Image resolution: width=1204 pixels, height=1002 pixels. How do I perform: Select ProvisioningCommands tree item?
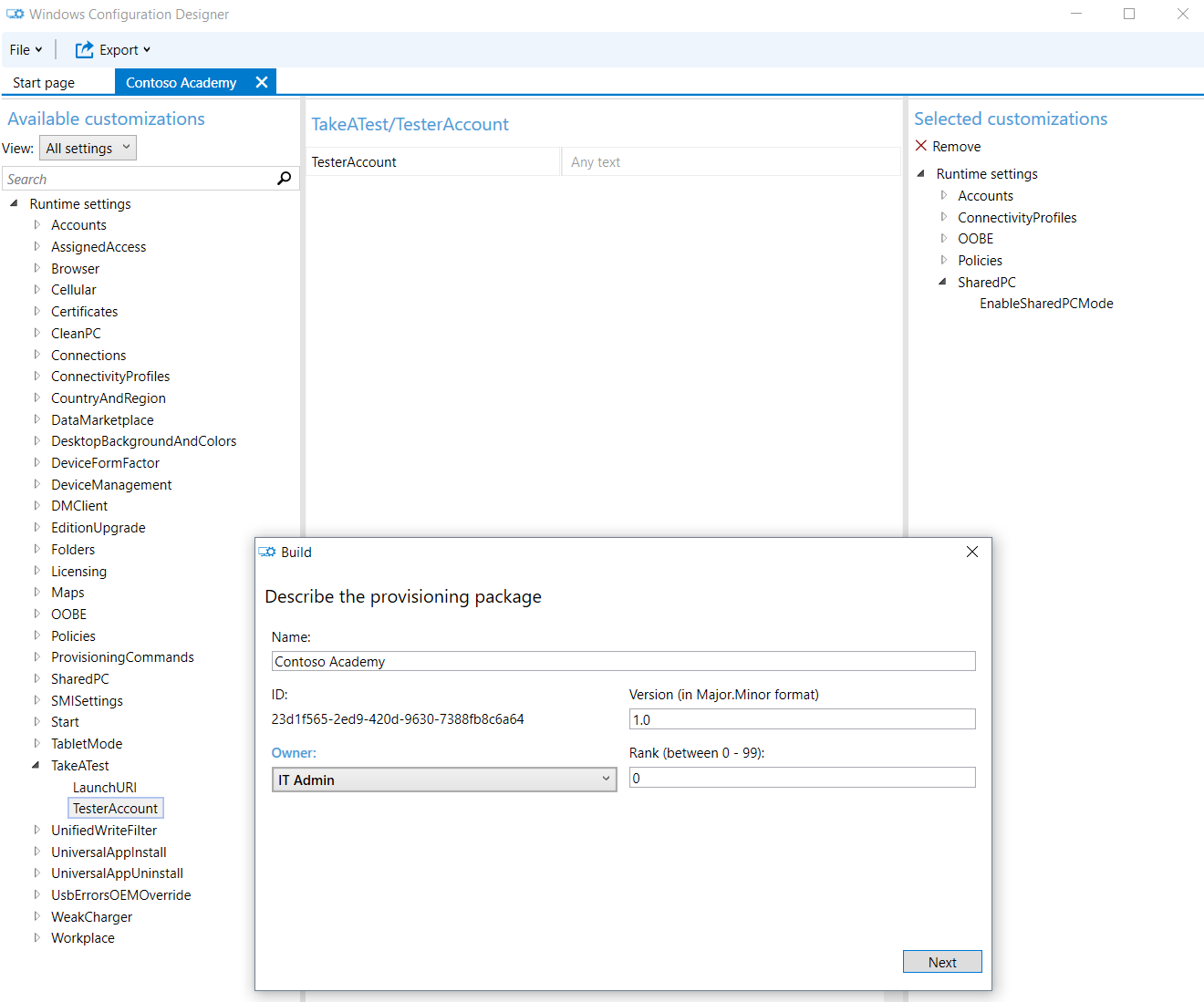(122, 657)
